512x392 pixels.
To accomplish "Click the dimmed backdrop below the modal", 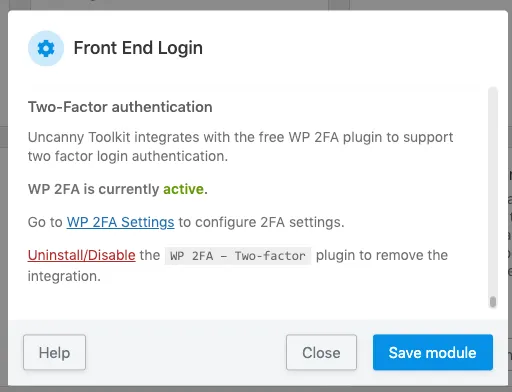I will (x=256, y=389).
